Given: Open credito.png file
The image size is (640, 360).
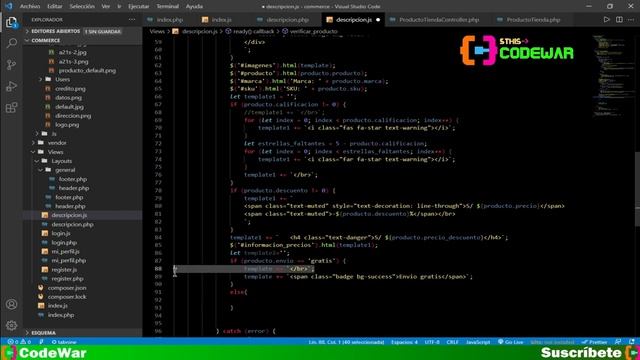Looking at the screenshot, I should 70,88.
